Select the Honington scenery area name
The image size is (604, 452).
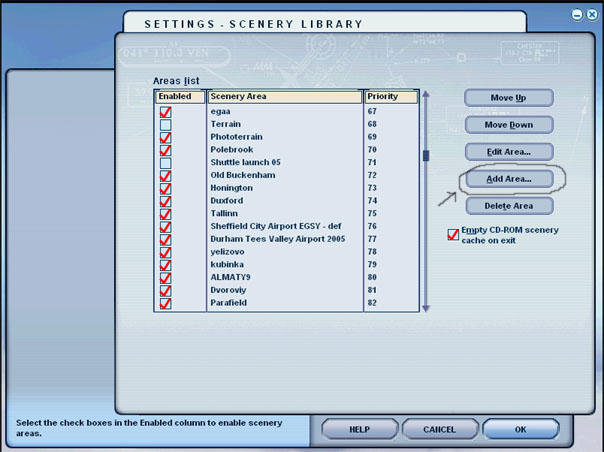[232, 188]
